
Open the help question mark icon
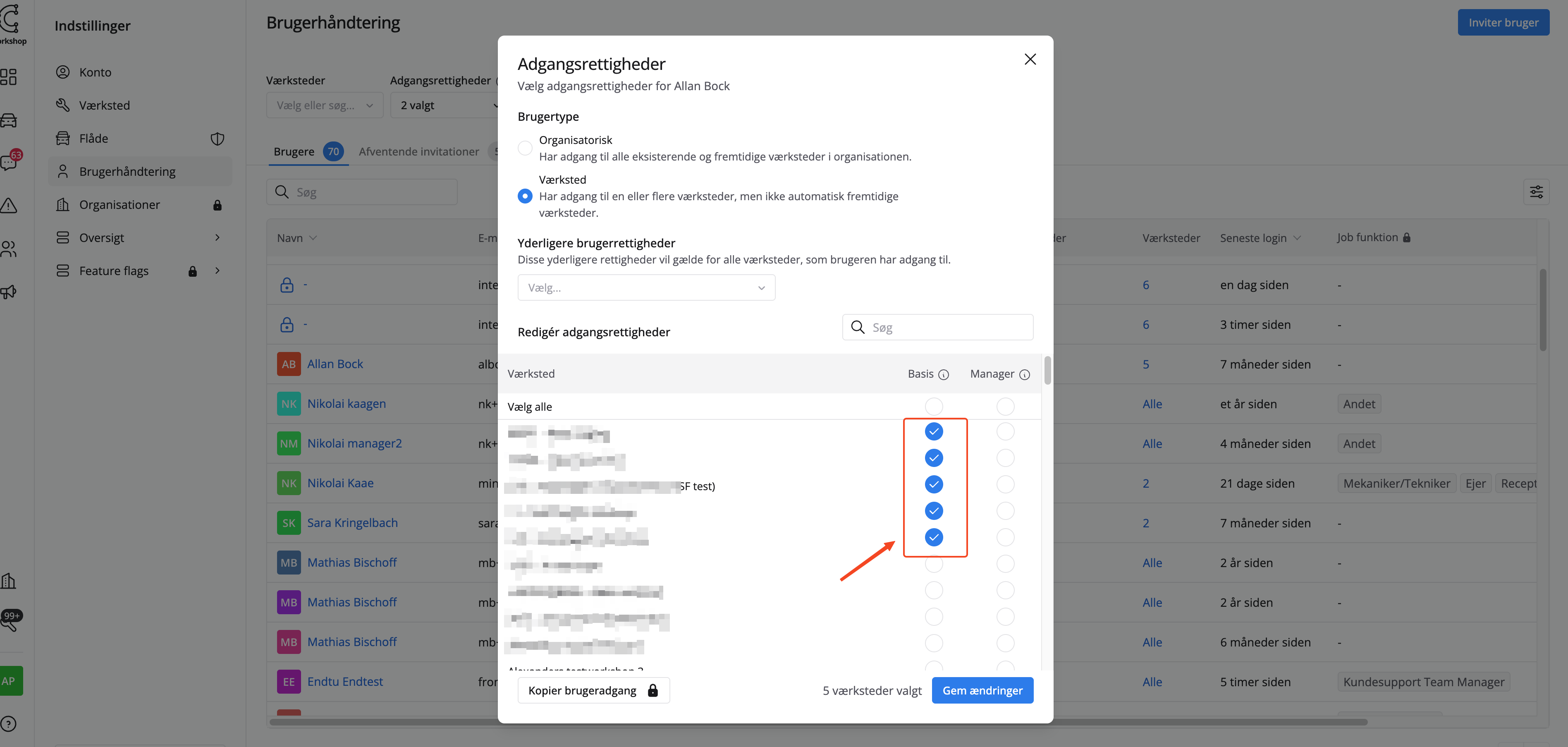pyautogui.click(x=9, y=724)
